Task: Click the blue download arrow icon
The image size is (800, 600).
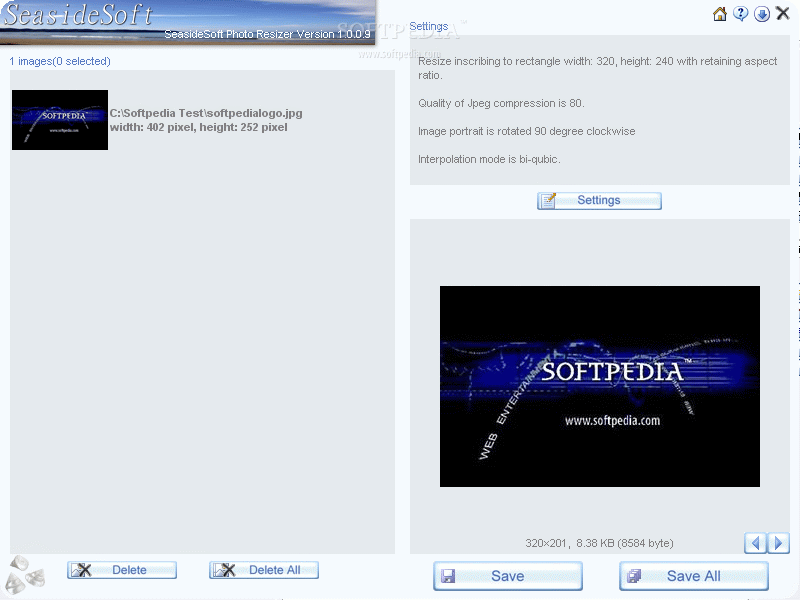Action: pos(762,14)
